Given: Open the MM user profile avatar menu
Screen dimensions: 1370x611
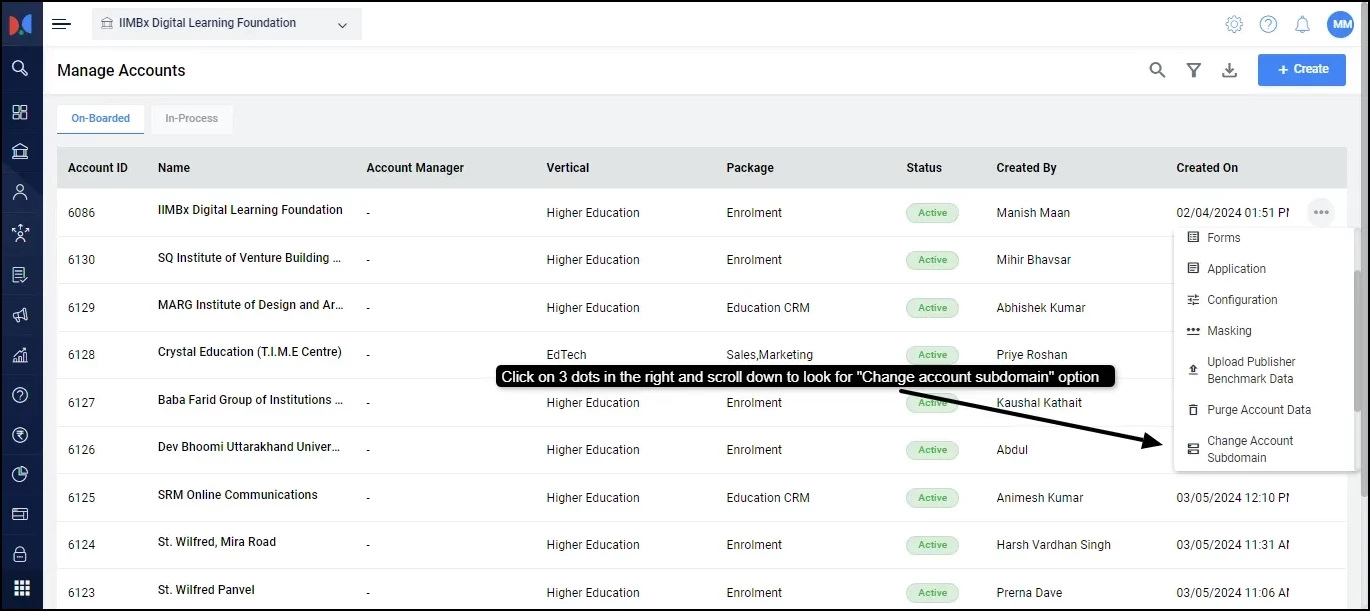Looking at the screenshot, I should pyautogui.click(x=1340, y=24).
